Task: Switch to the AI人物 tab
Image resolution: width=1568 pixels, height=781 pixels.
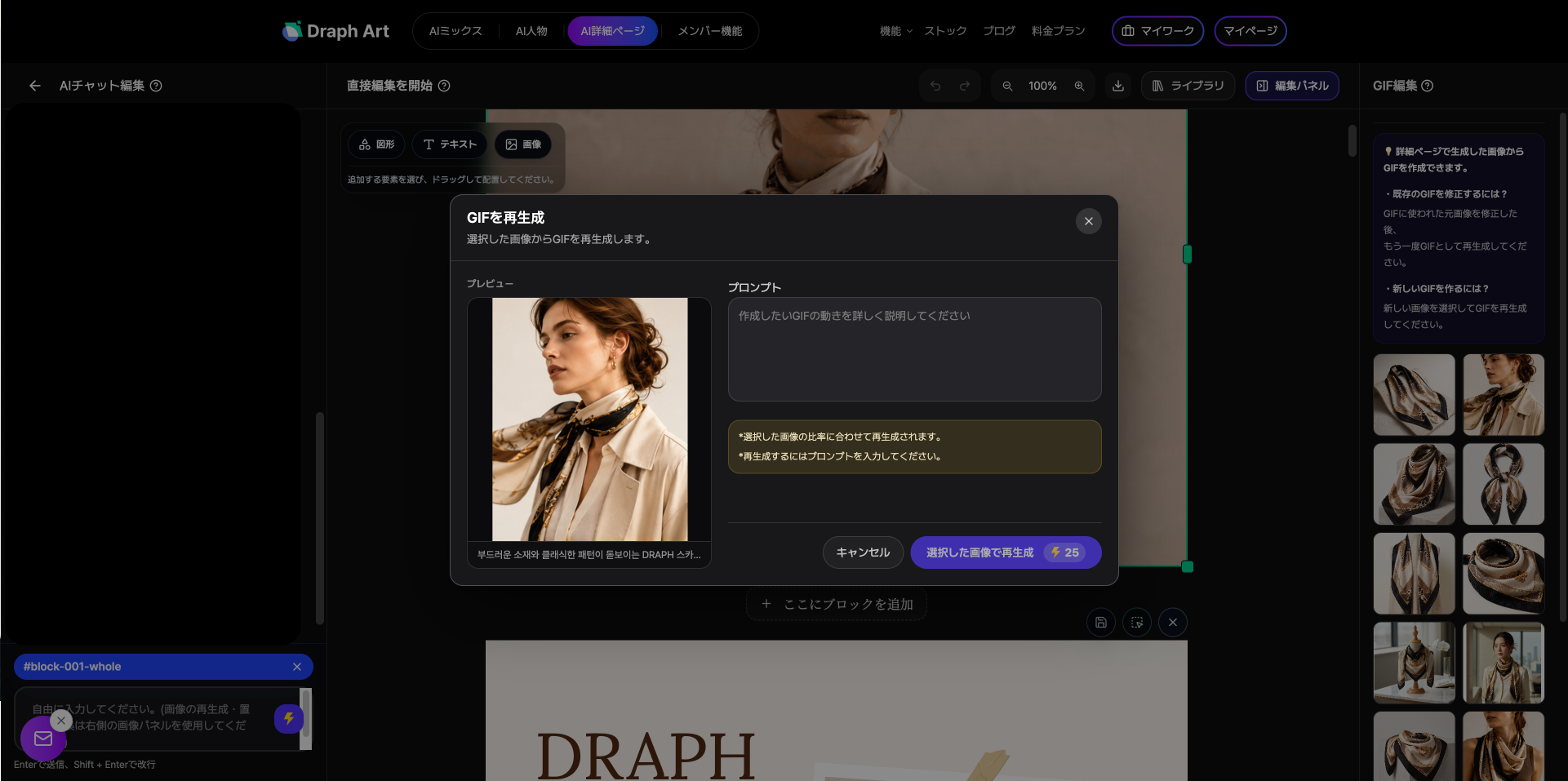Action: pos(531,31)
